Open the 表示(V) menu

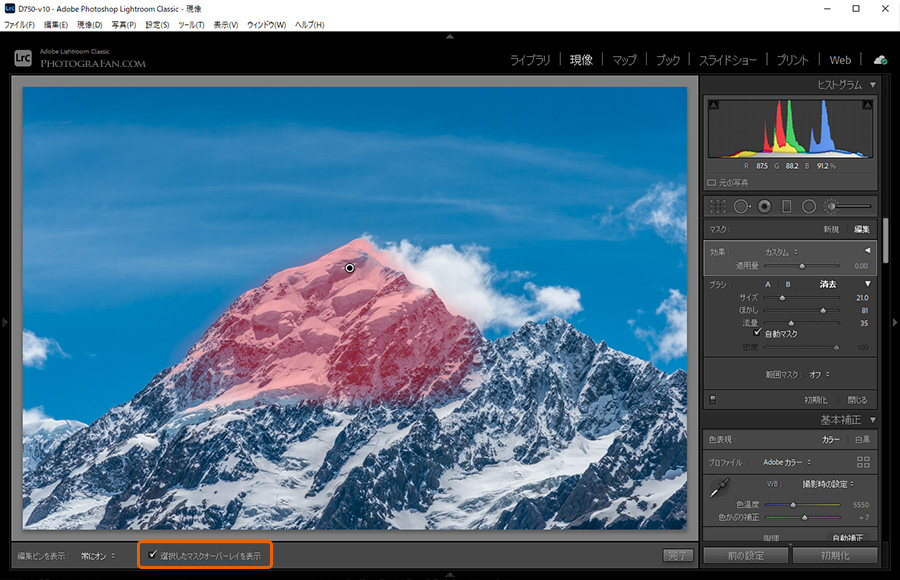[226, 25]
